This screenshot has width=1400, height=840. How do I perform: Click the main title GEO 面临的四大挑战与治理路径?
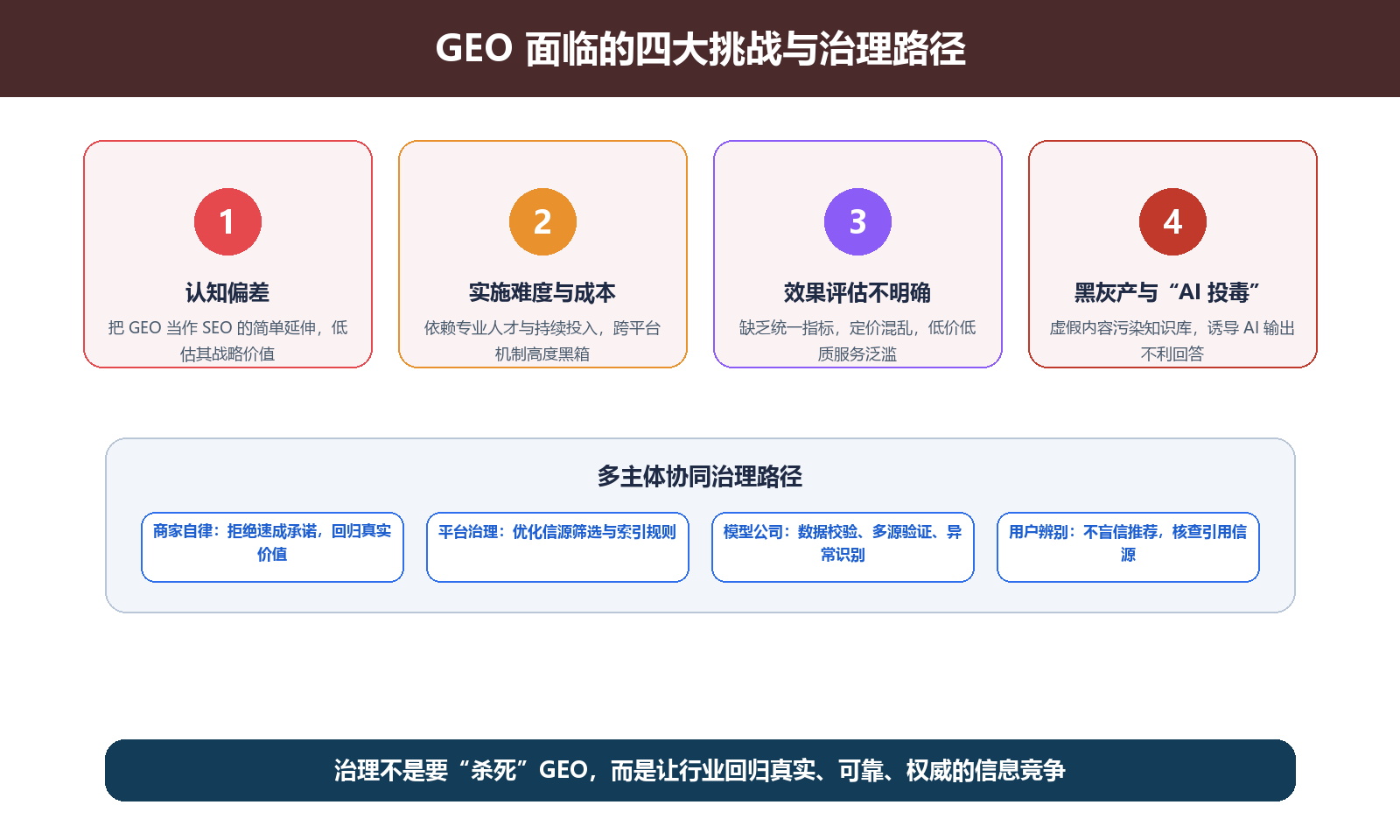700,49
